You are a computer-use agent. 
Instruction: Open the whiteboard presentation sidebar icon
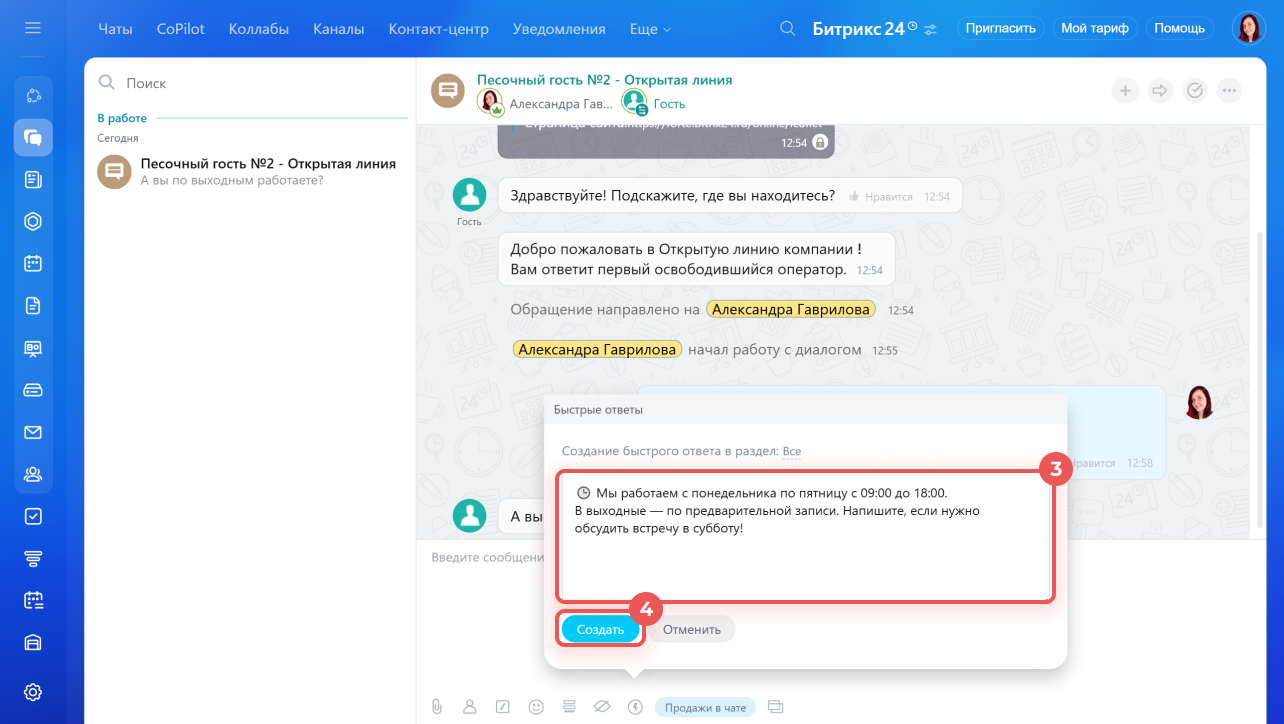(33, 348)
